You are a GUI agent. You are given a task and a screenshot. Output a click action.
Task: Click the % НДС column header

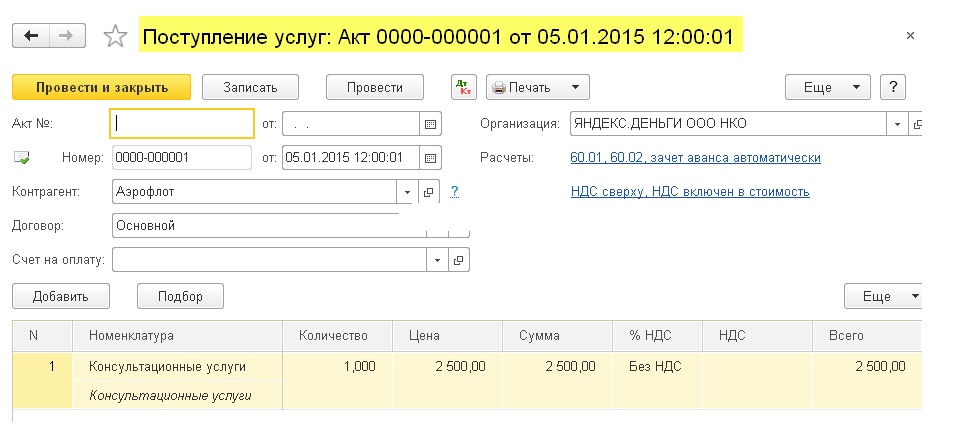coord(657,336)
